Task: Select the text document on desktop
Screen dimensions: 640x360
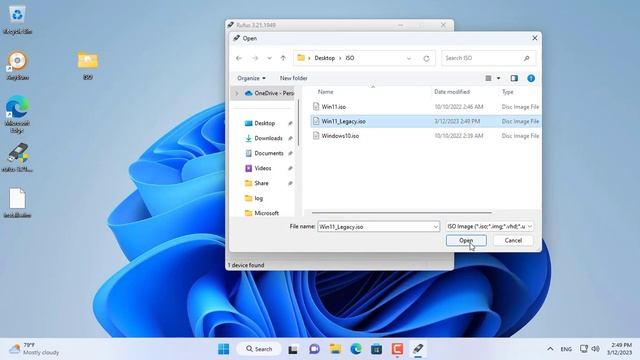Action: click(x=18, y=203)
